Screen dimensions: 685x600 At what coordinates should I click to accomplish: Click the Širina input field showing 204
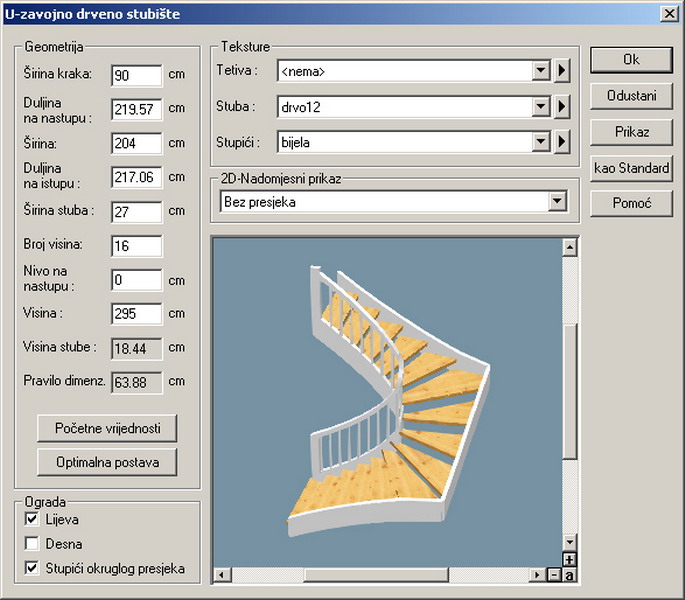pyautogui.click(x=137, y=143)
